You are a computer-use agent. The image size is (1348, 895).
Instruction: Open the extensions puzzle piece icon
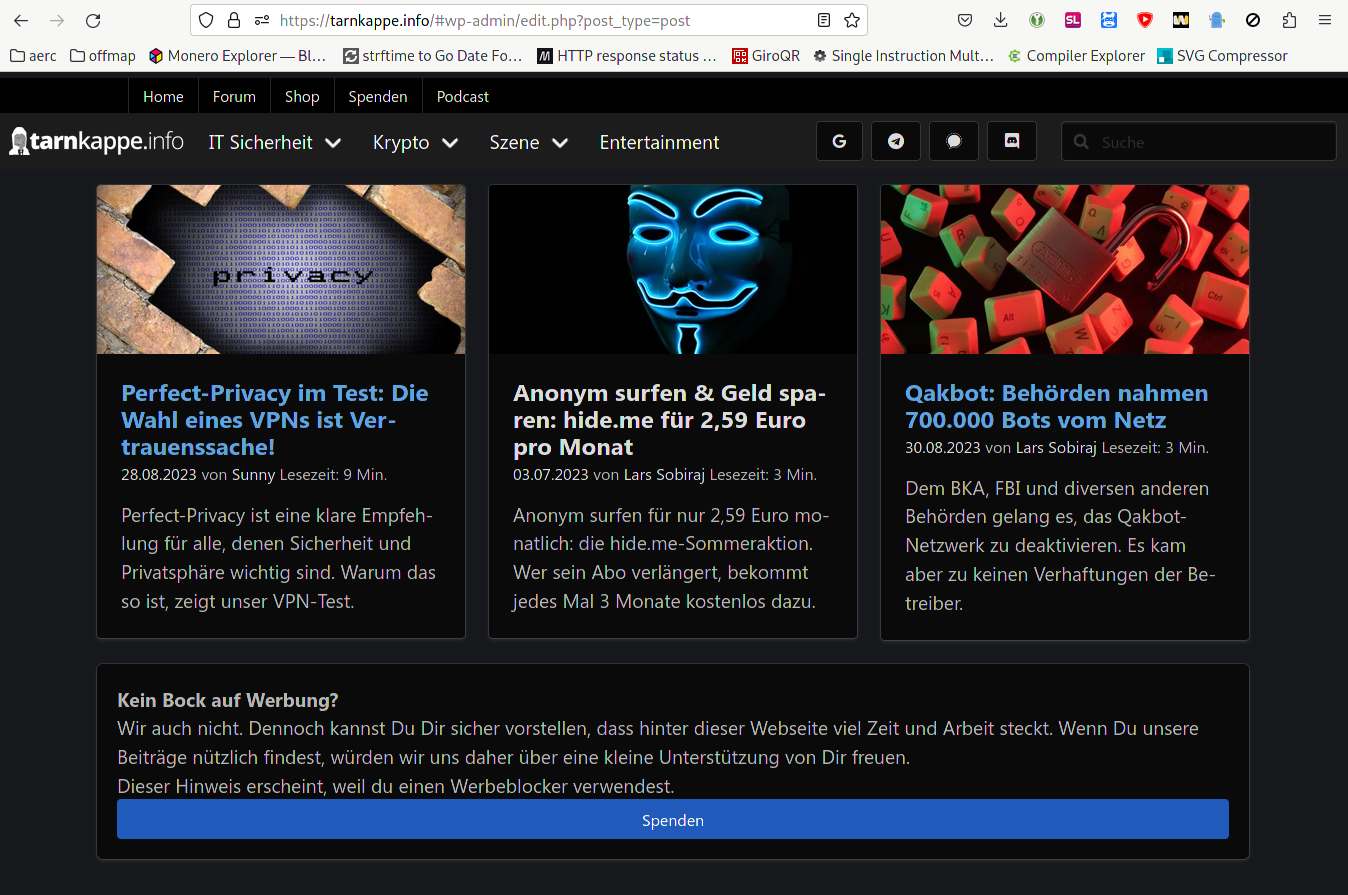(x=1289, y=20)
